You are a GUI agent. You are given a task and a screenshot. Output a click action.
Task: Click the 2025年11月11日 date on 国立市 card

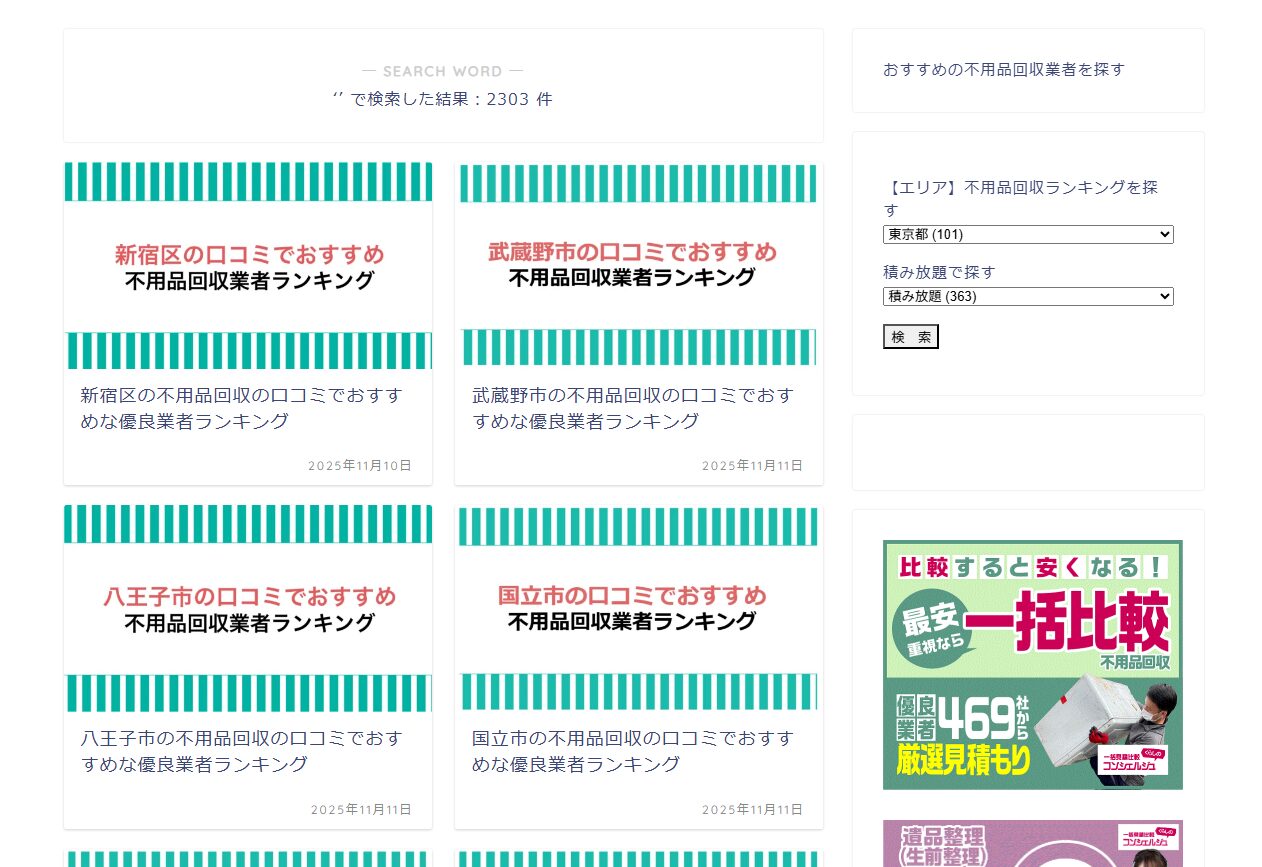point(752,810)
